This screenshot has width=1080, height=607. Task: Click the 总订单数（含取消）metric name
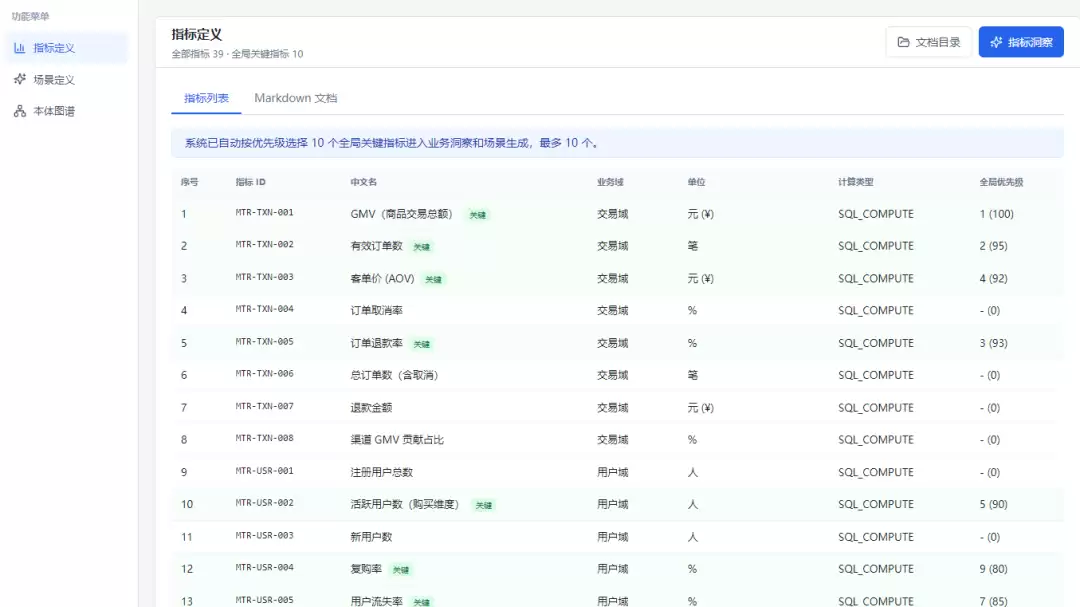click(395, 375)
